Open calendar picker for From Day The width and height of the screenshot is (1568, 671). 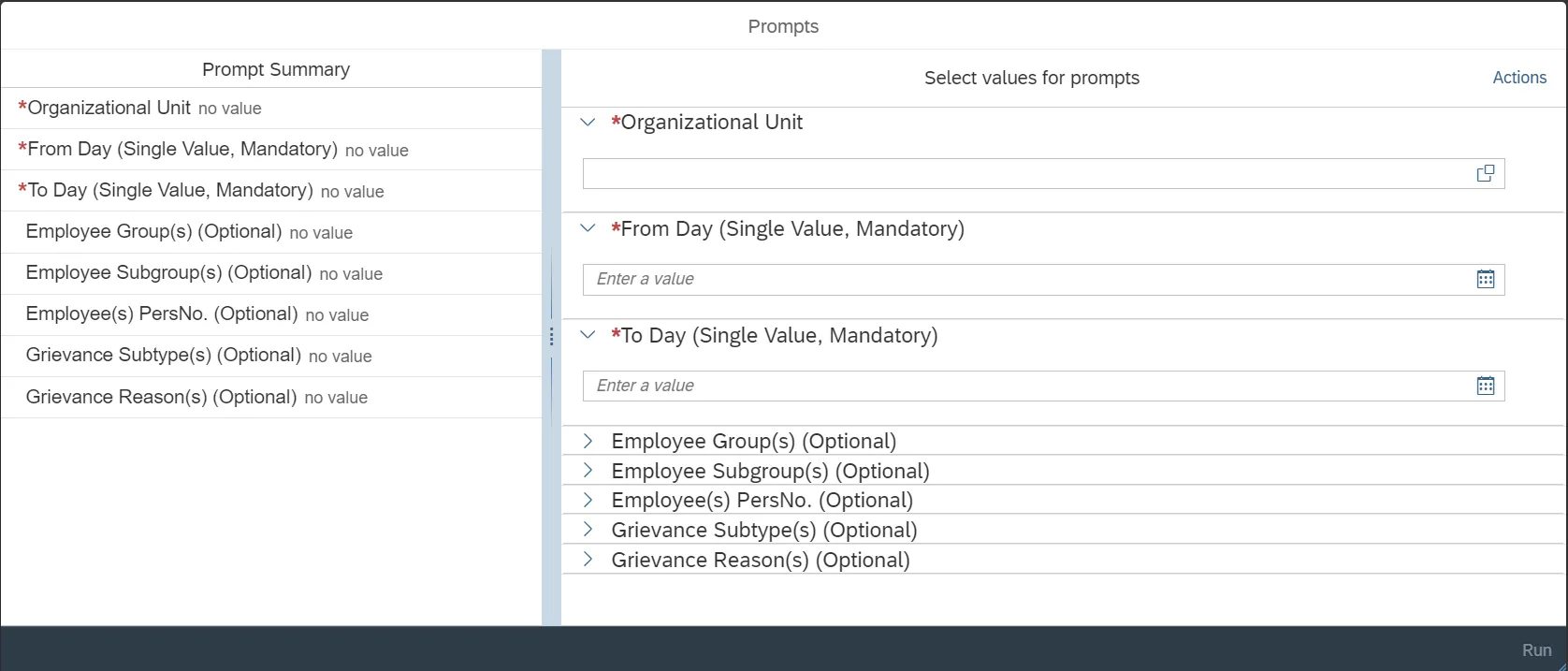tap(1485, 279)
